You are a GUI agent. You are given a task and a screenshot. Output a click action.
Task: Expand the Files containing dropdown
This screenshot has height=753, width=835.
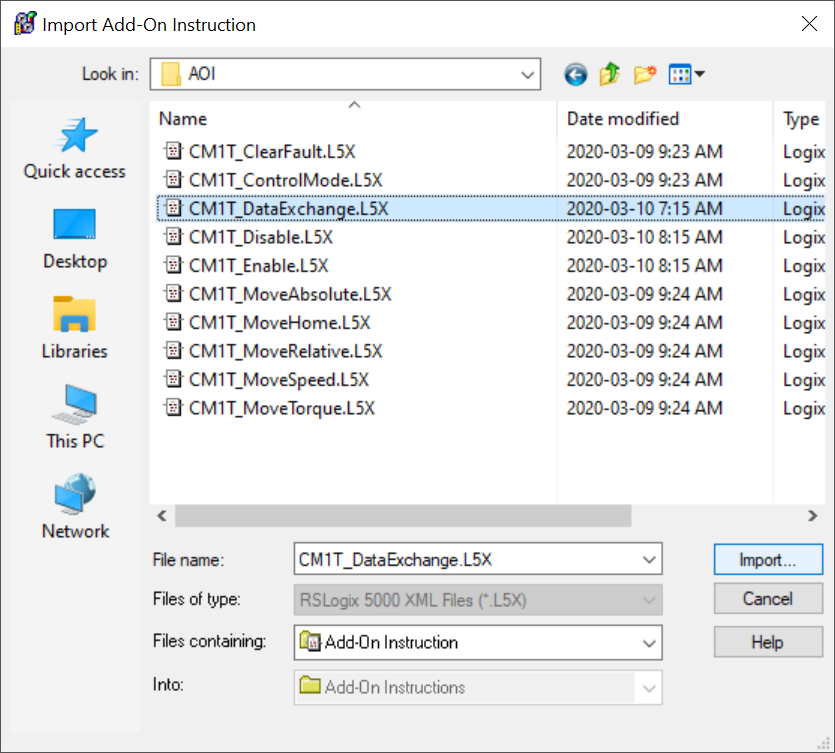coord(650,642)
